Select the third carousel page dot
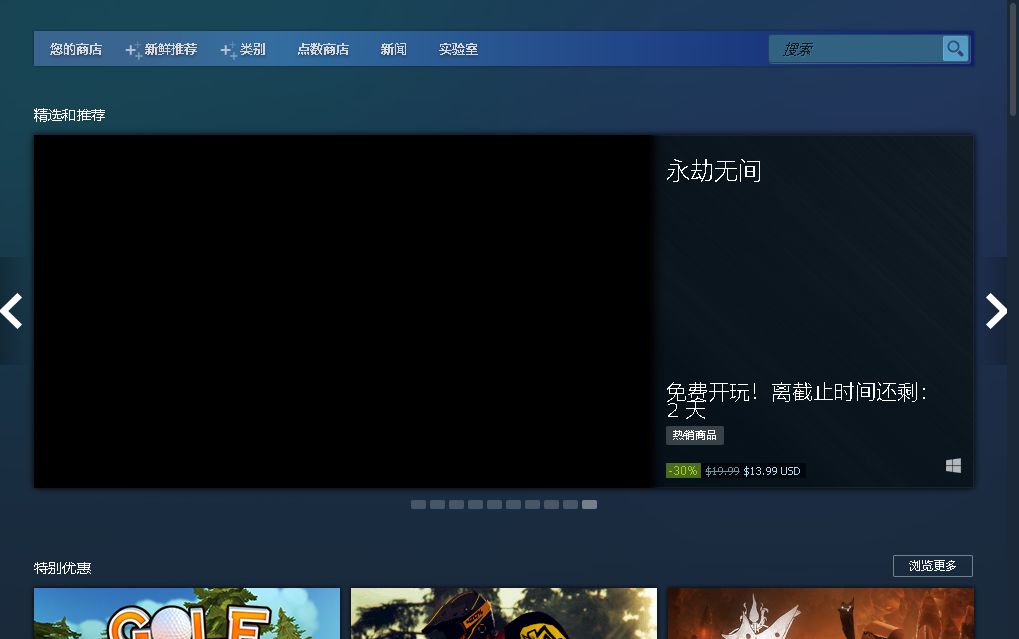Screen dimensions: 1019x639 coord(456,504)
